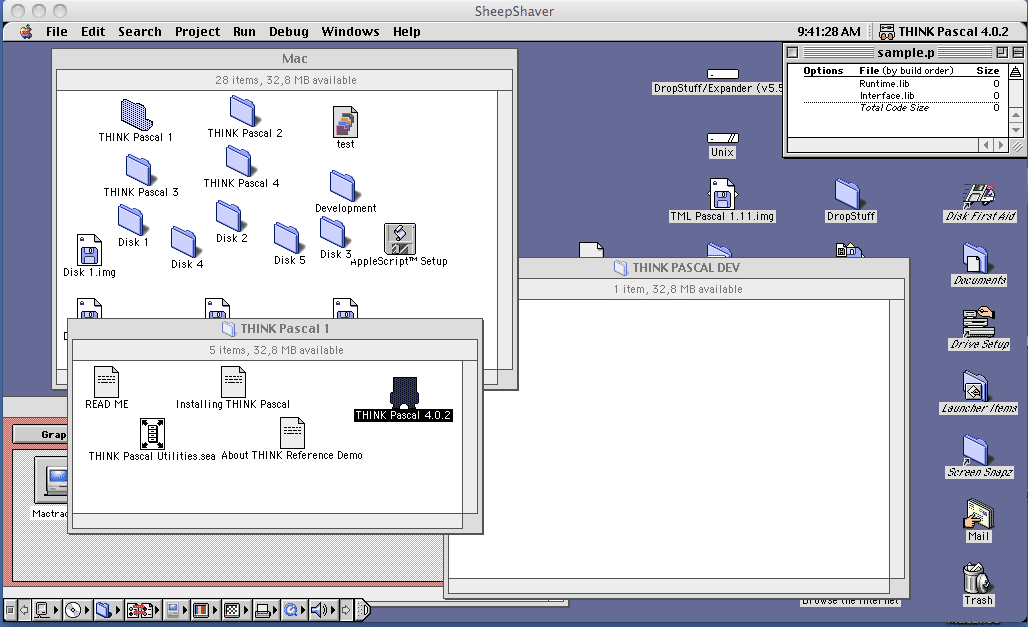
Task: Click sample.p vertical scroll up arrow
Action: pos(1016,115)
